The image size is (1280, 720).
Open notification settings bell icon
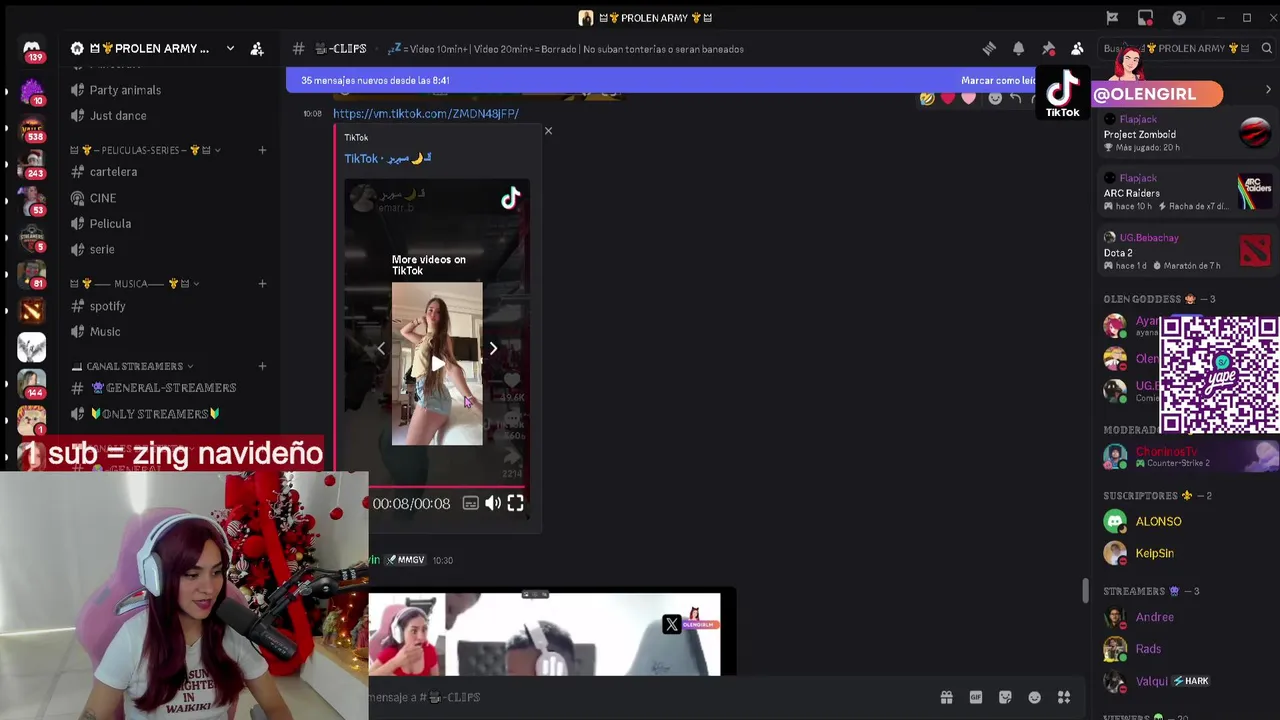(1018, 48)
